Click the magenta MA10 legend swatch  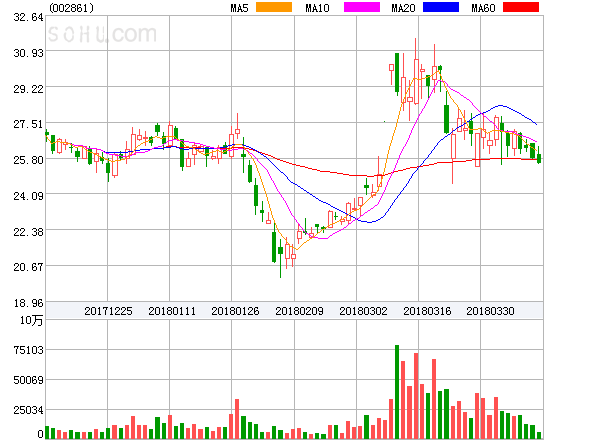(362, 7)
